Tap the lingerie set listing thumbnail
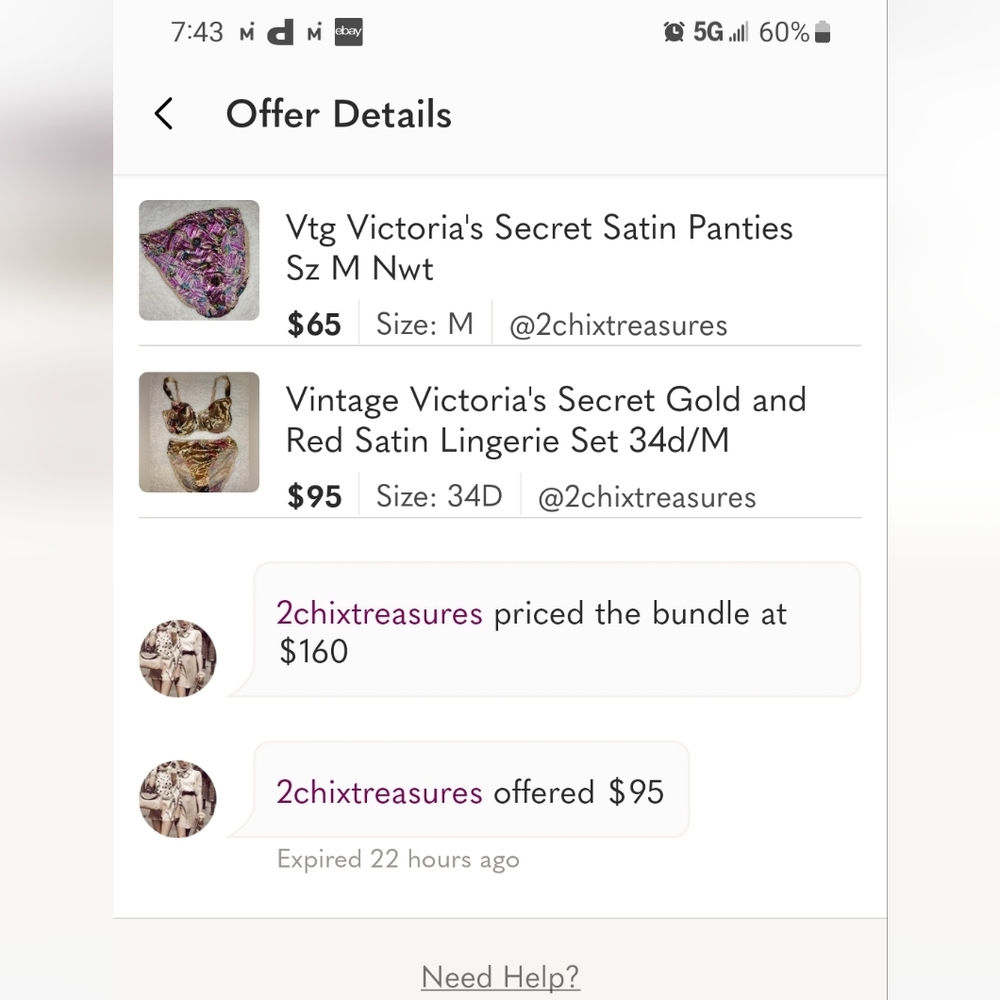This screenshot has height=1000, width=1000. click(x=199, y=432)
